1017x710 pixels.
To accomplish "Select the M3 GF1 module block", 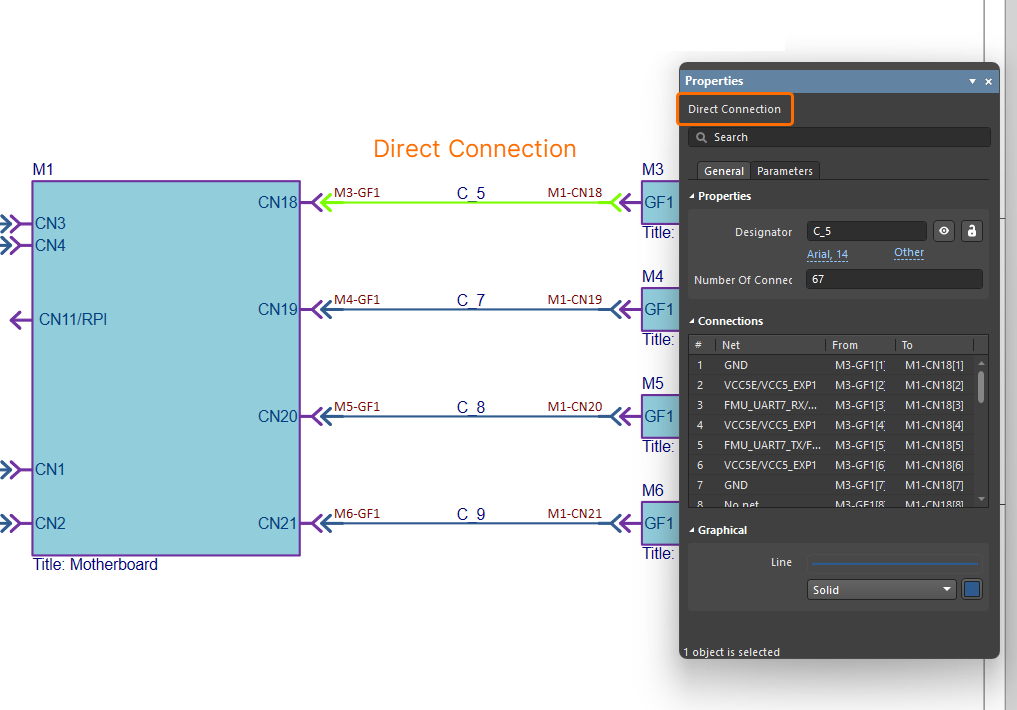I will (658, 203).
